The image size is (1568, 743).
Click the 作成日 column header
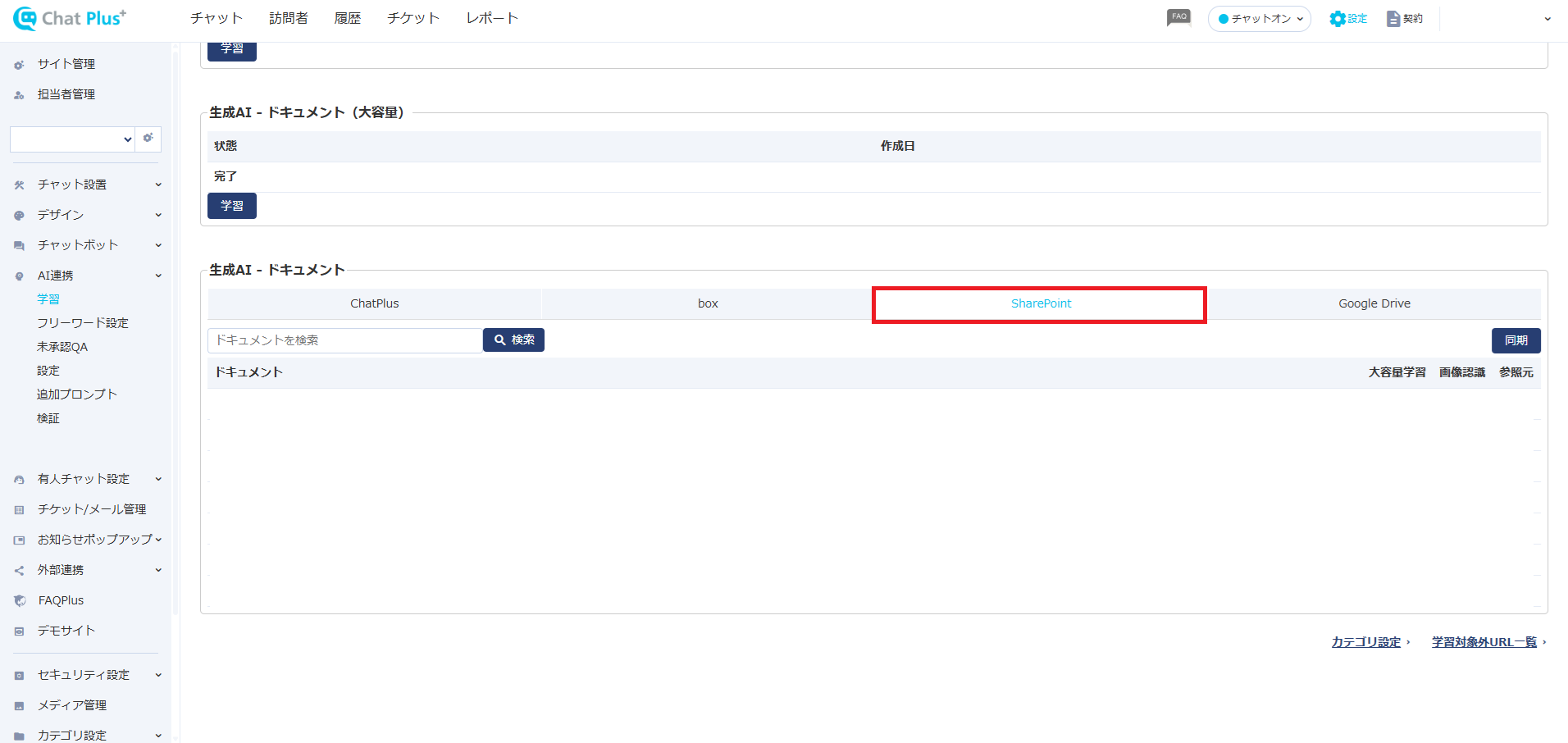(x=898, y=146)
